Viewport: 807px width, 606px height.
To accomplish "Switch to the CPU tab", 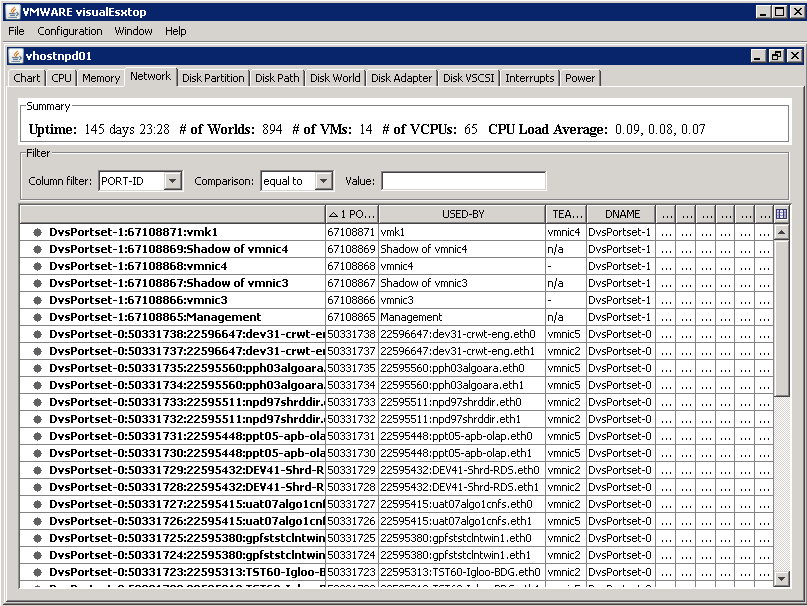I will [61, 78].
